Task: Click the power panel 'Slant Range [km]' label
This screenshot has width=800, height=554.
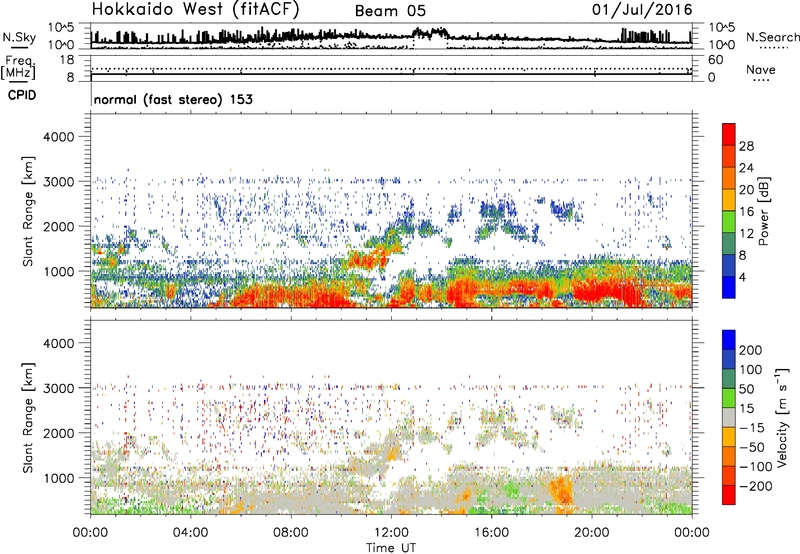Action: click(28, 211)
